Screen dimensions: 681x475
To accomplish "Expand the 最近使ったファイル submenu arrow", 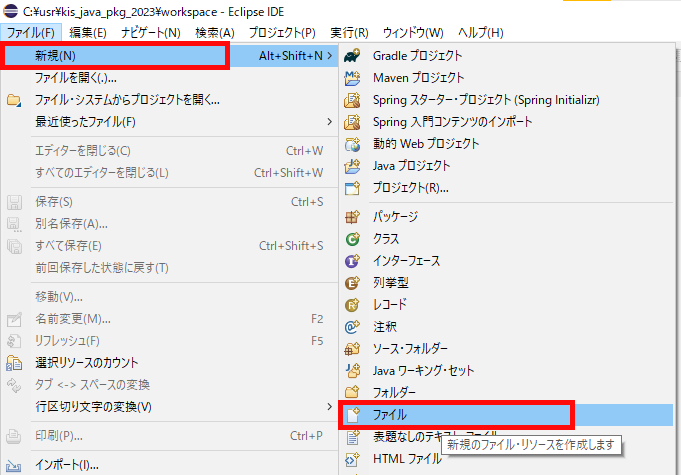I will (x=330, y=122).
